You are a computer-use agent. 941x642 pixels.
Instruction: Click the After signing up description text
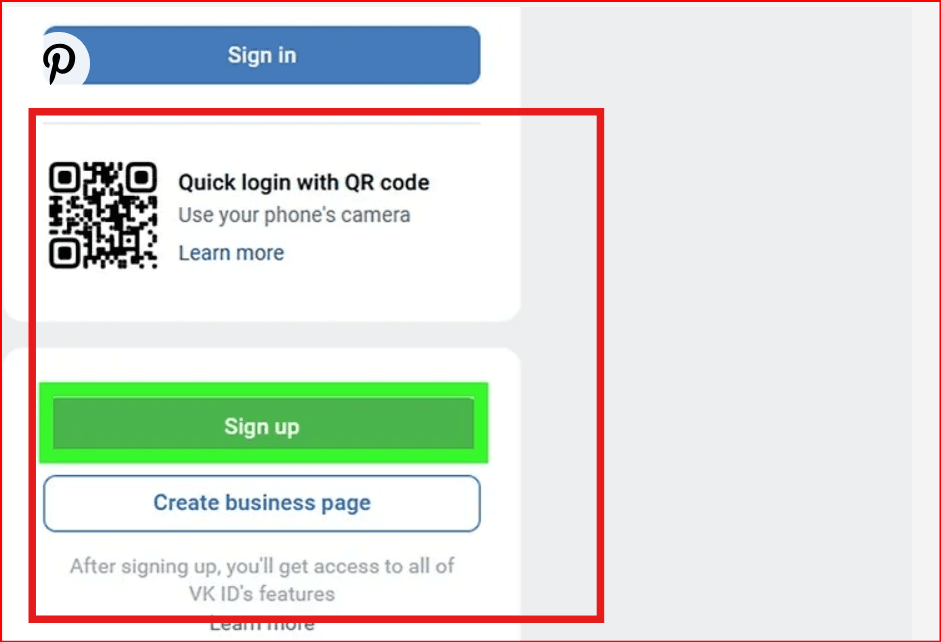click(x=262, y=566)
